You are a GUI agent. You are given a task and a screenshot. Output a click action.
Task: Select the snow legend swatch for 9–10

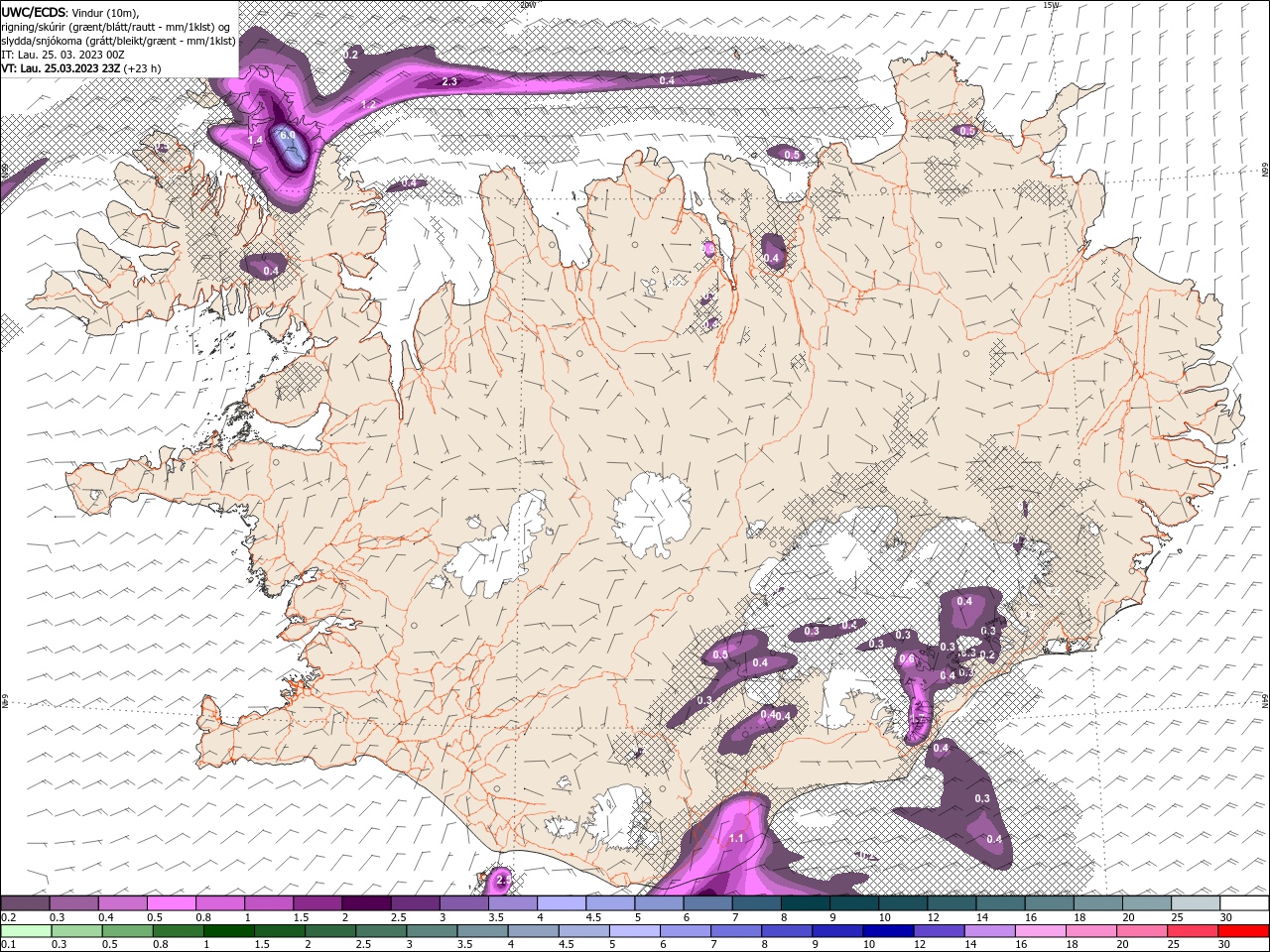click(853, 903)
